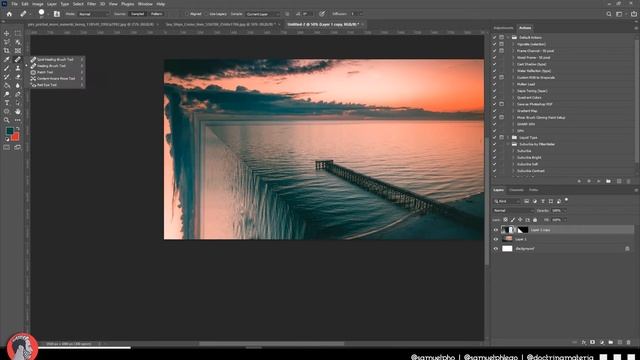Click the Share icon at top right
640x360 pixels.
(x=633, y=14)
